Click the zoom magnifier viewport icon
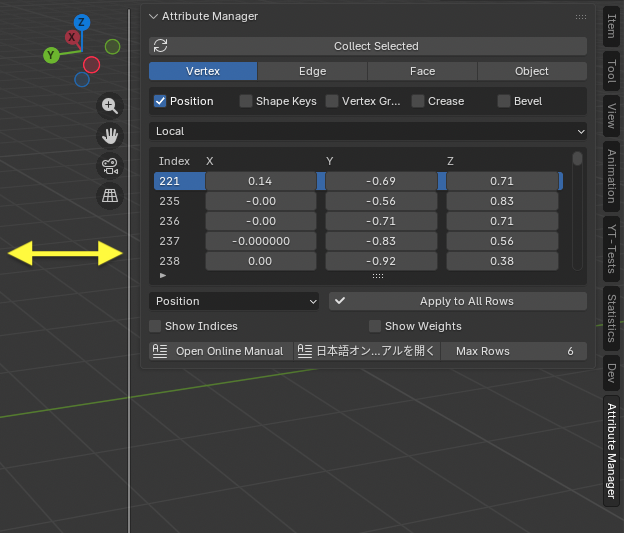 point(109,105)
